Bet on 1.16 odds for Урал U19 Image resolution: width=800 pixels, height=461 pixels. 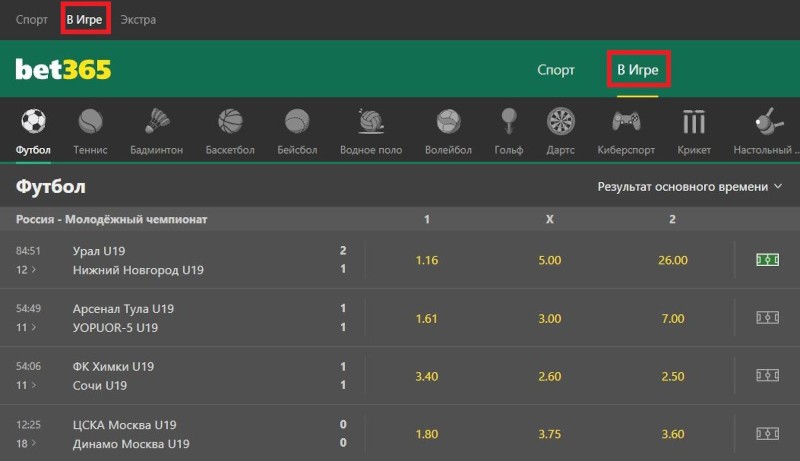click(x=427, y=260)
